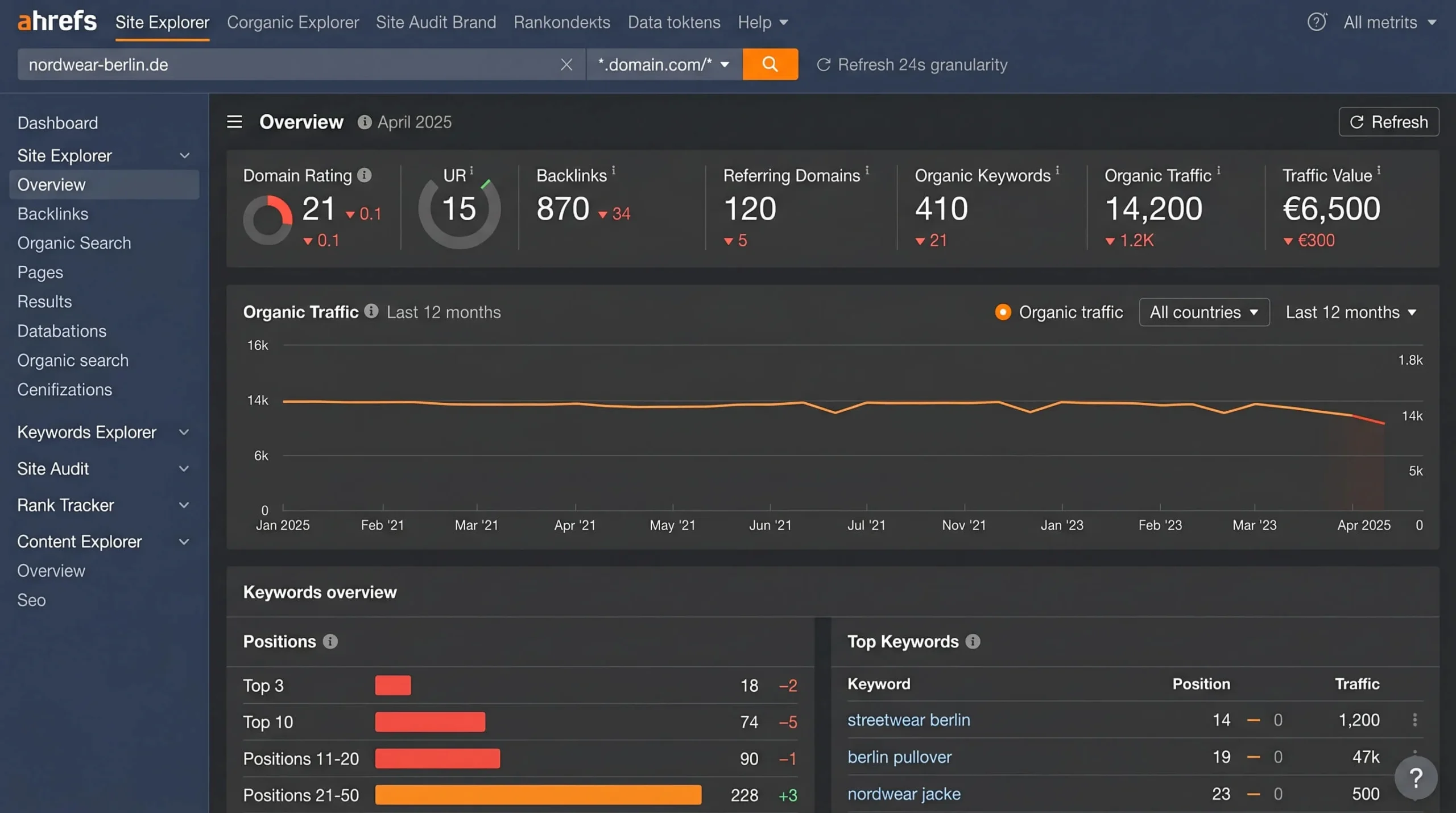Sort by the Traffic column header

(1357, 683)
